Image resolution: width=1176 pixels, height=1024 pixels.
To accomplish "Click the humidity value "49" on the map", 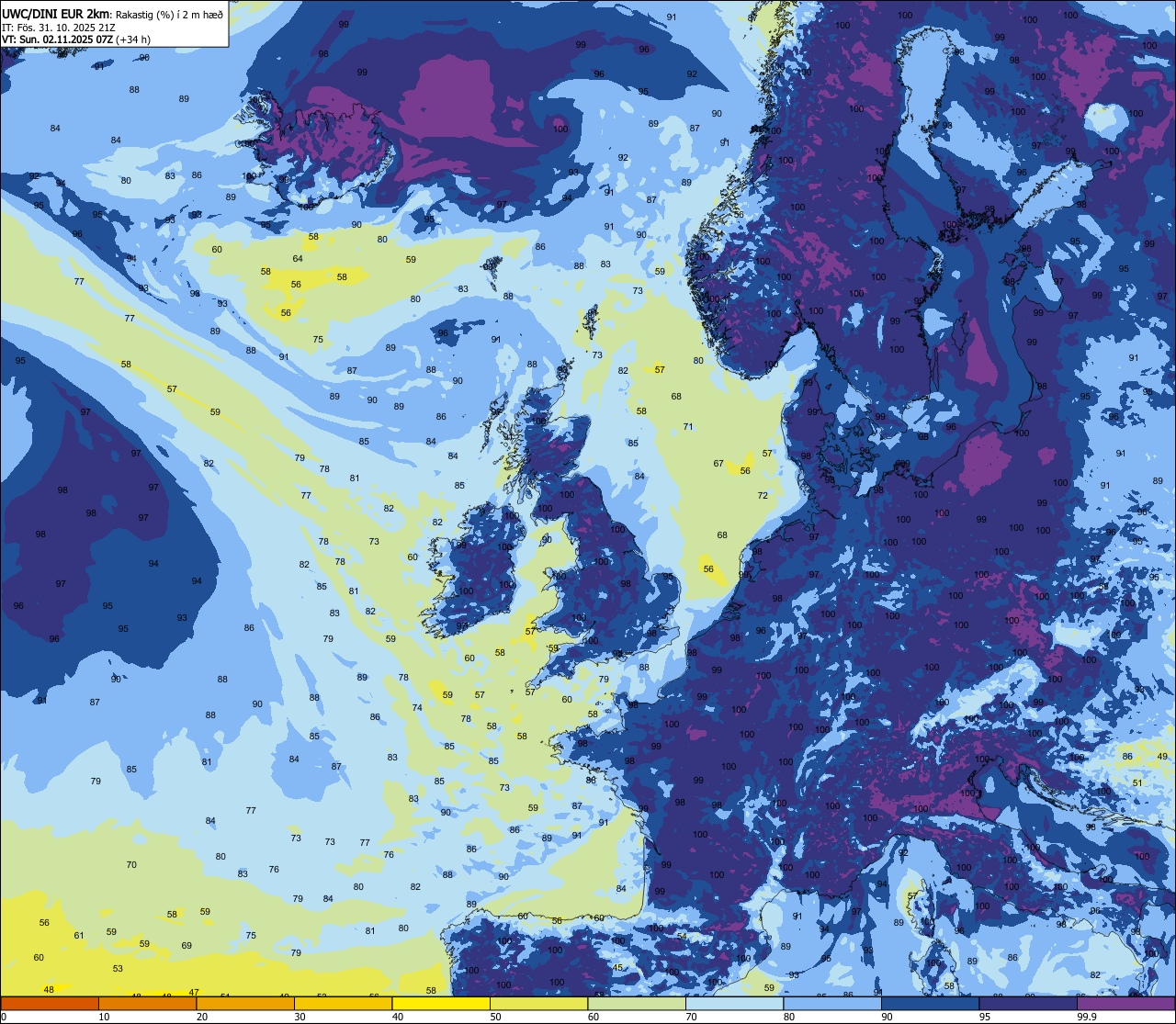I will pos(1162,757).
